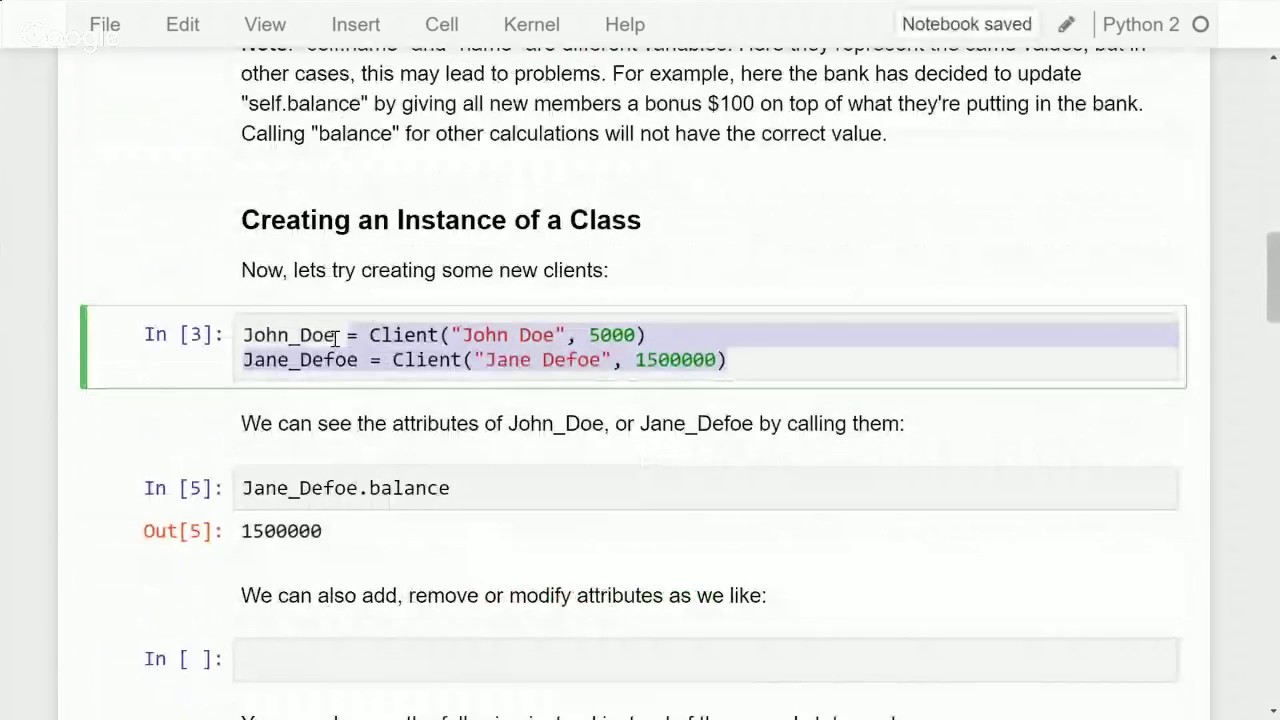Click the In [5] prompt label
This screenshot has height=720, width=1280.
click(183, 488)
